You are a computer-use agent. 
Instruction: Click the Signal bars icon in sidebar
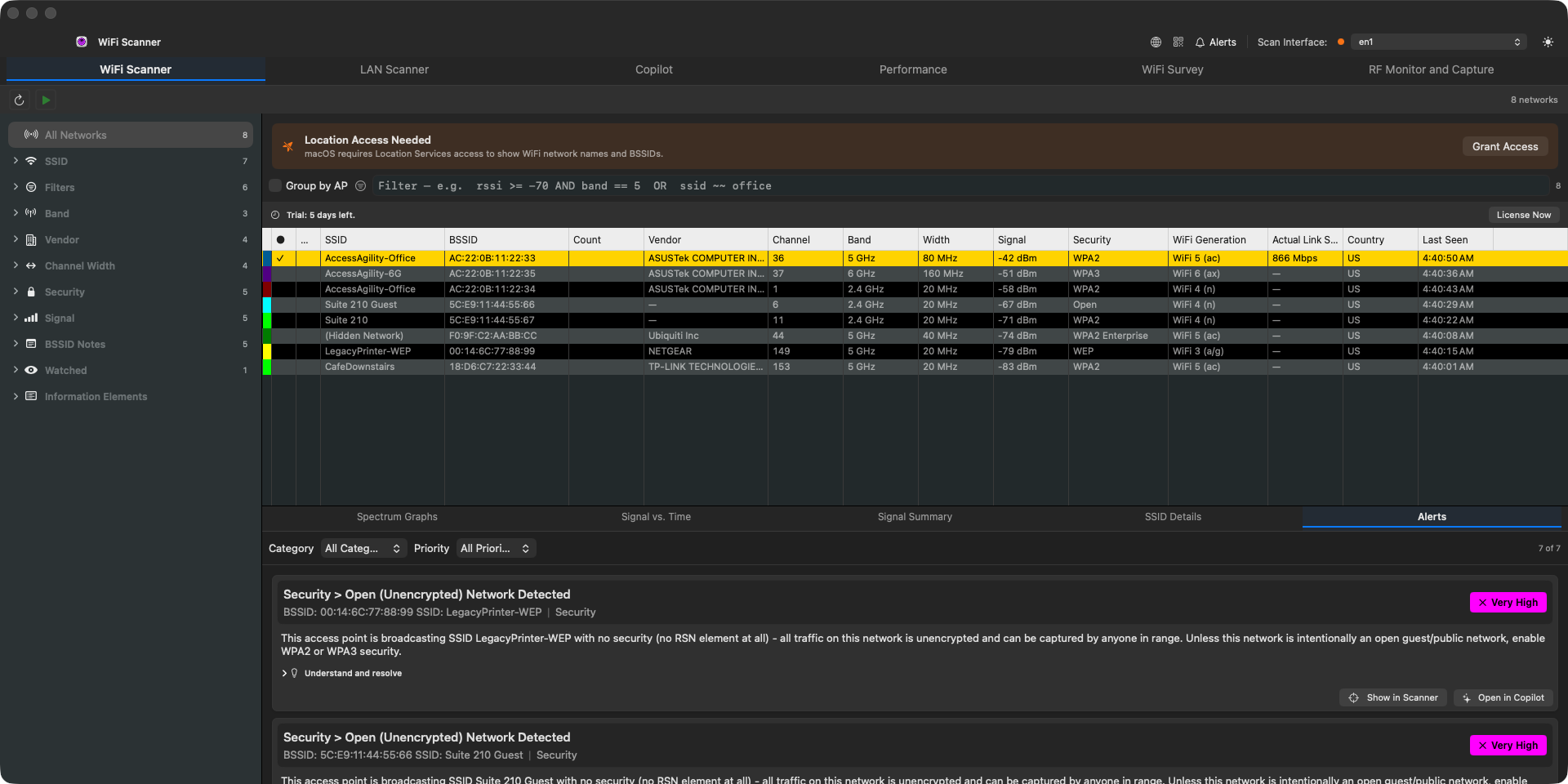(31, 318)
